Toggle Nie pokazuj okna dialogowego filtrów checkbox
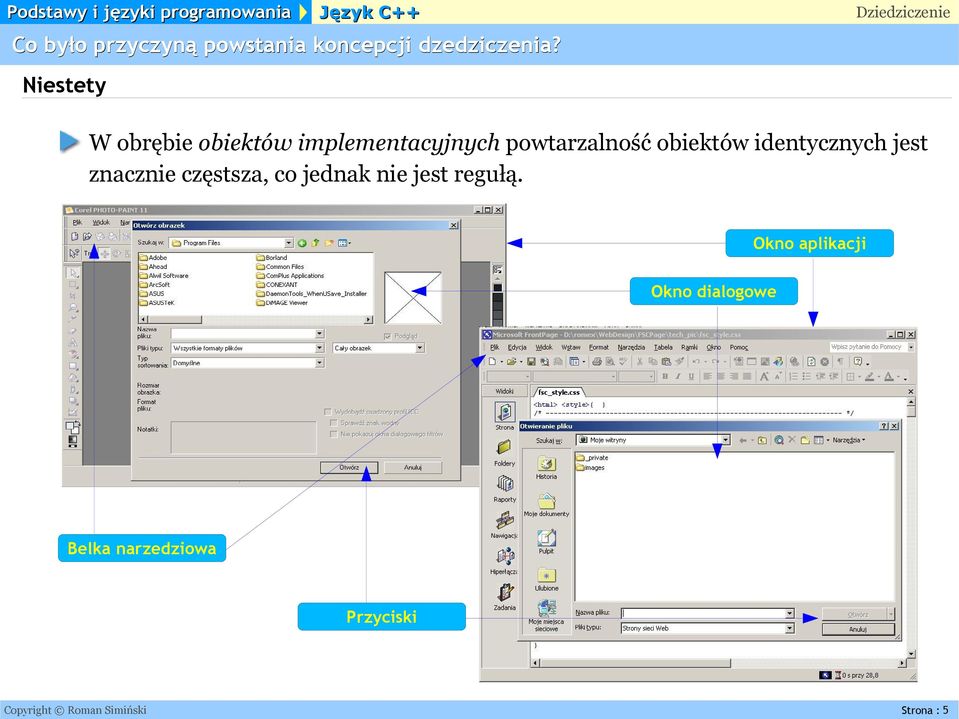This screenshot has height=719, width=959. pyautogui.click(x=333, y=433)
